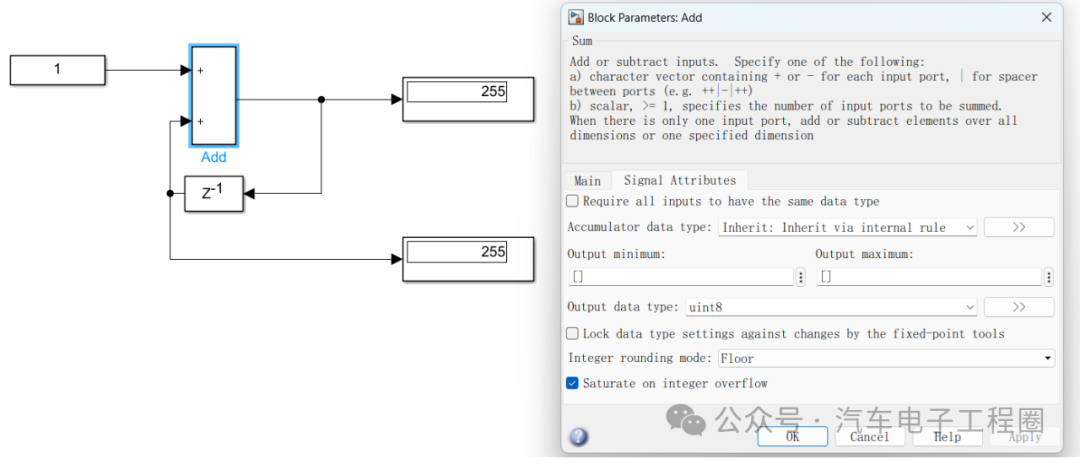This screenshot has height=464, width=1080.
Task: Open Output data type uint8 dropdown
Action: 831,307
